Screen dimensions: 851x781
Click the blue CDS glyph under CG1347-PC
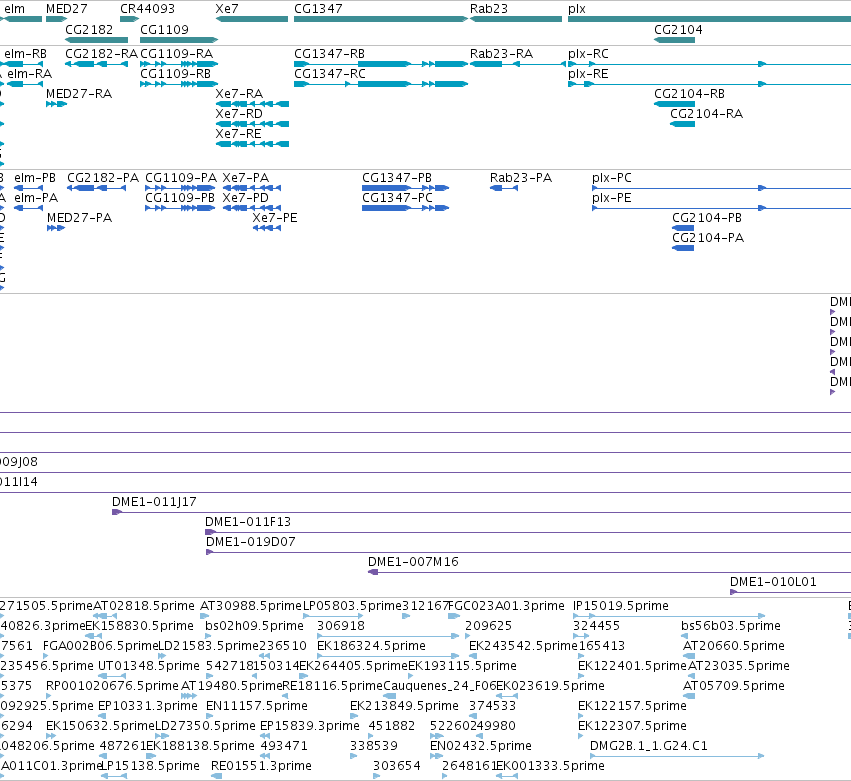tap(405, 208)
